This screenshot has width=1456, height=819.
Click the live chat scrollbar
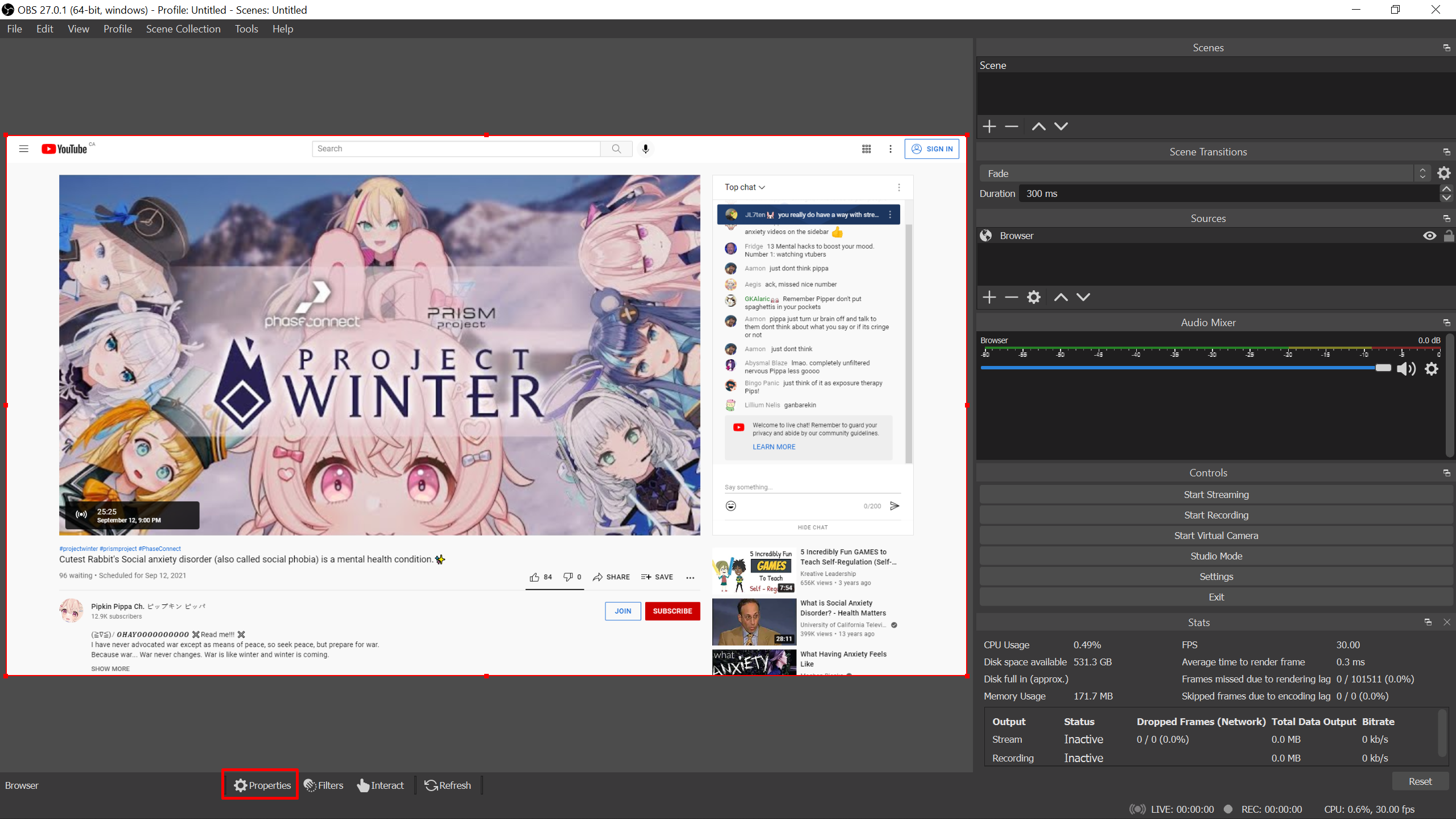[x=909, y=343]
